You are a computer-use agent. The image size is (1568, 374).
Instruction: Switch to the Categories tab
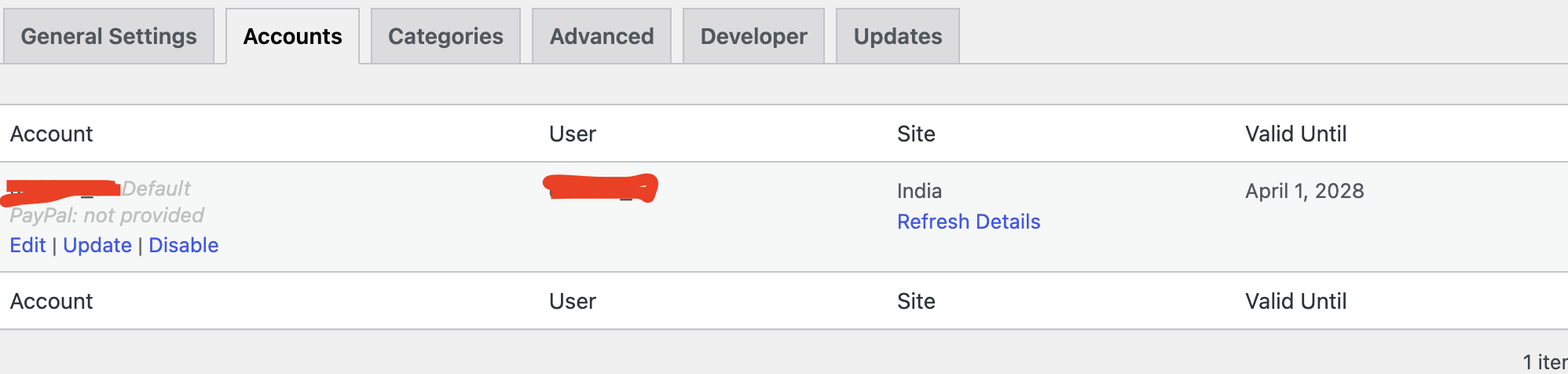tap(445, 36)
